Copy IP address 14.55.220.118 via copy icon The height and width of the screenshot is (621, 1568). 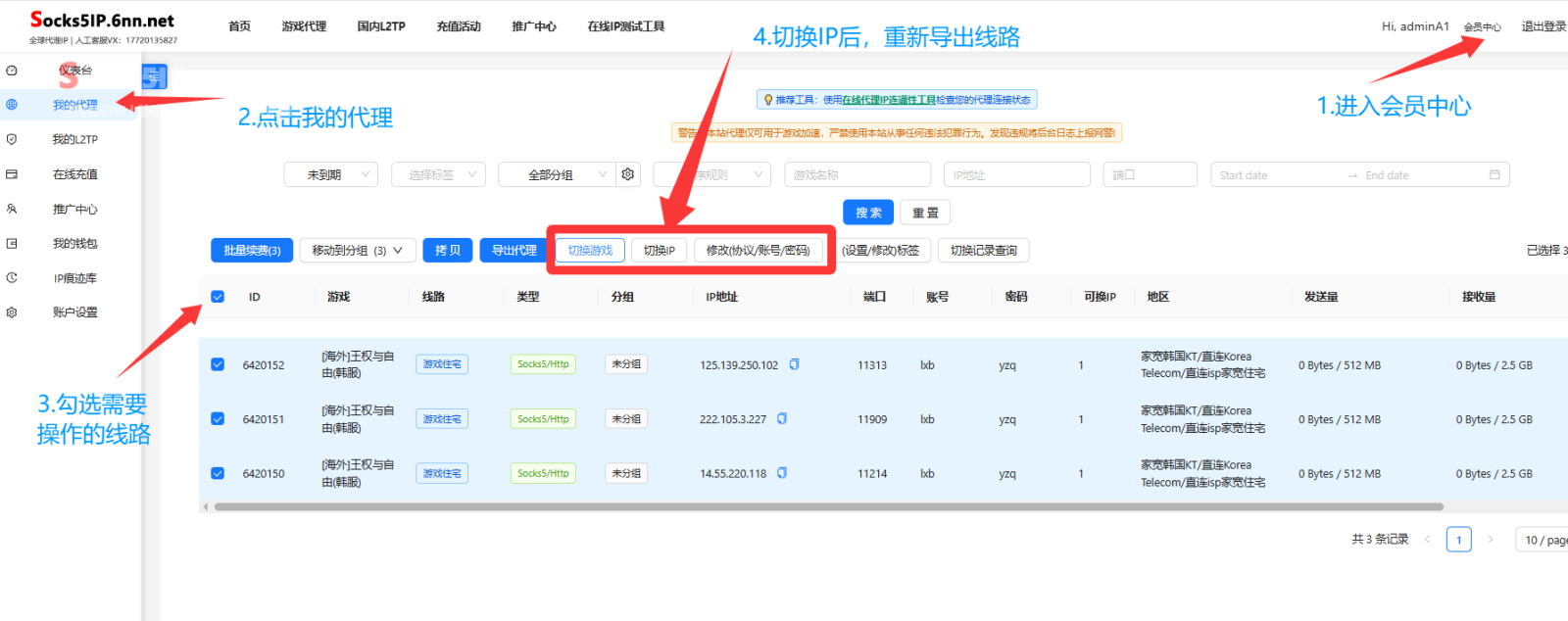coord(782,473)
